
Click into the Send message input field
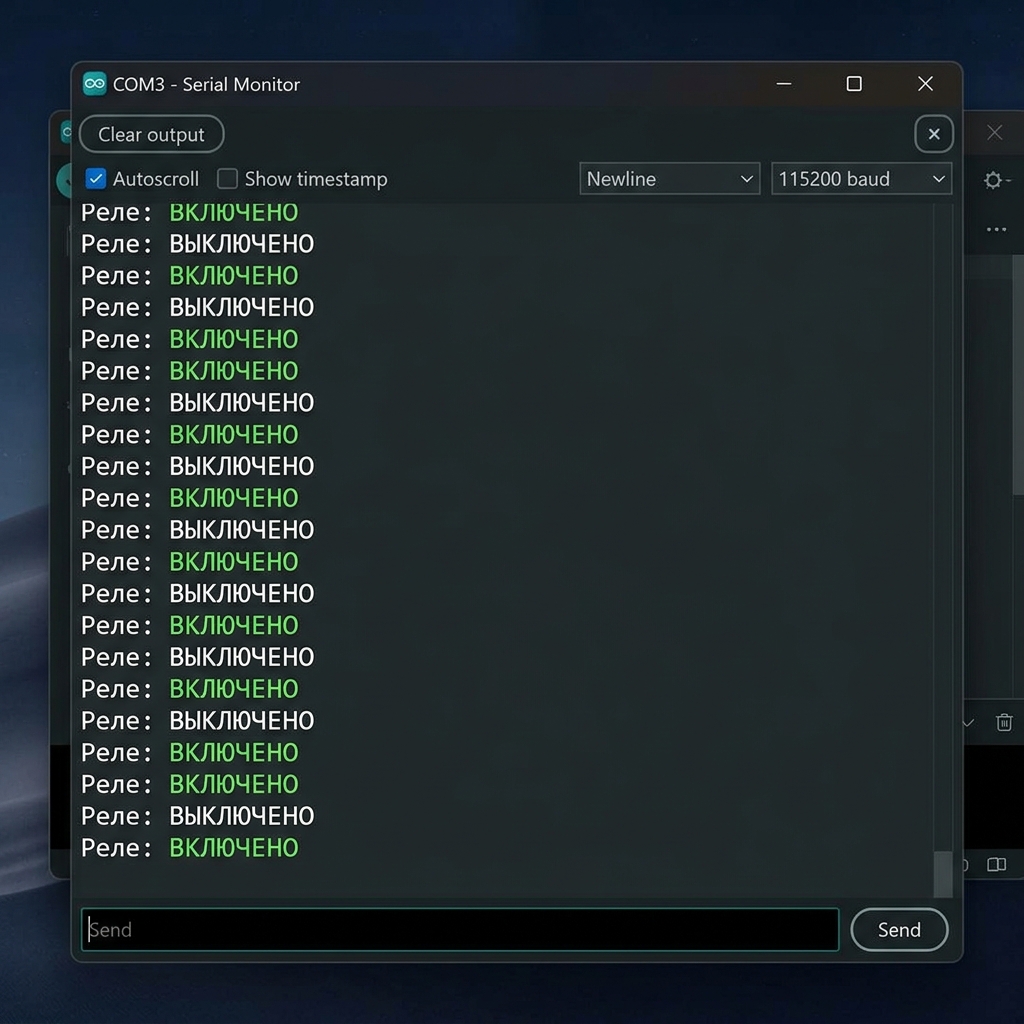click(460, 930)
